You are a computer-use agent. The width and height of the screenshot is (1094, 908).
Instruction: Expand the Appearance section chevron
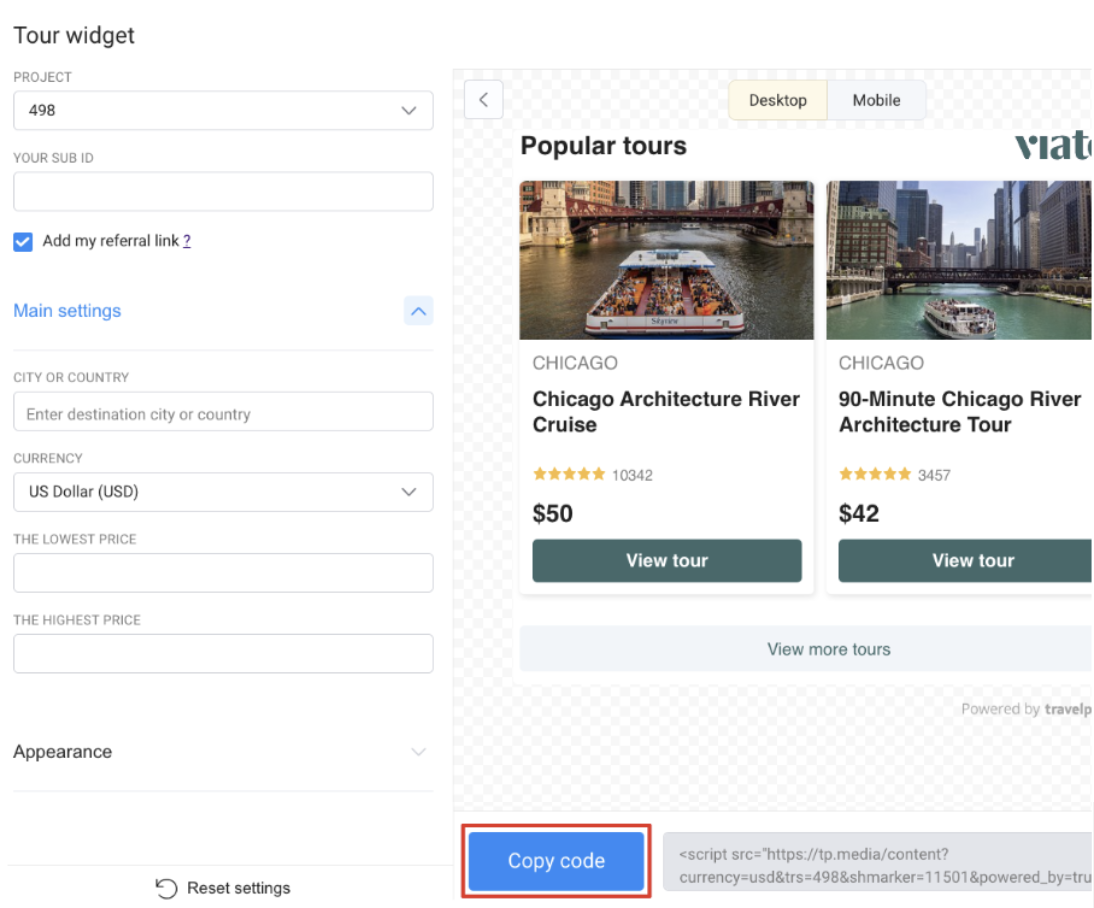pos(419,752)
